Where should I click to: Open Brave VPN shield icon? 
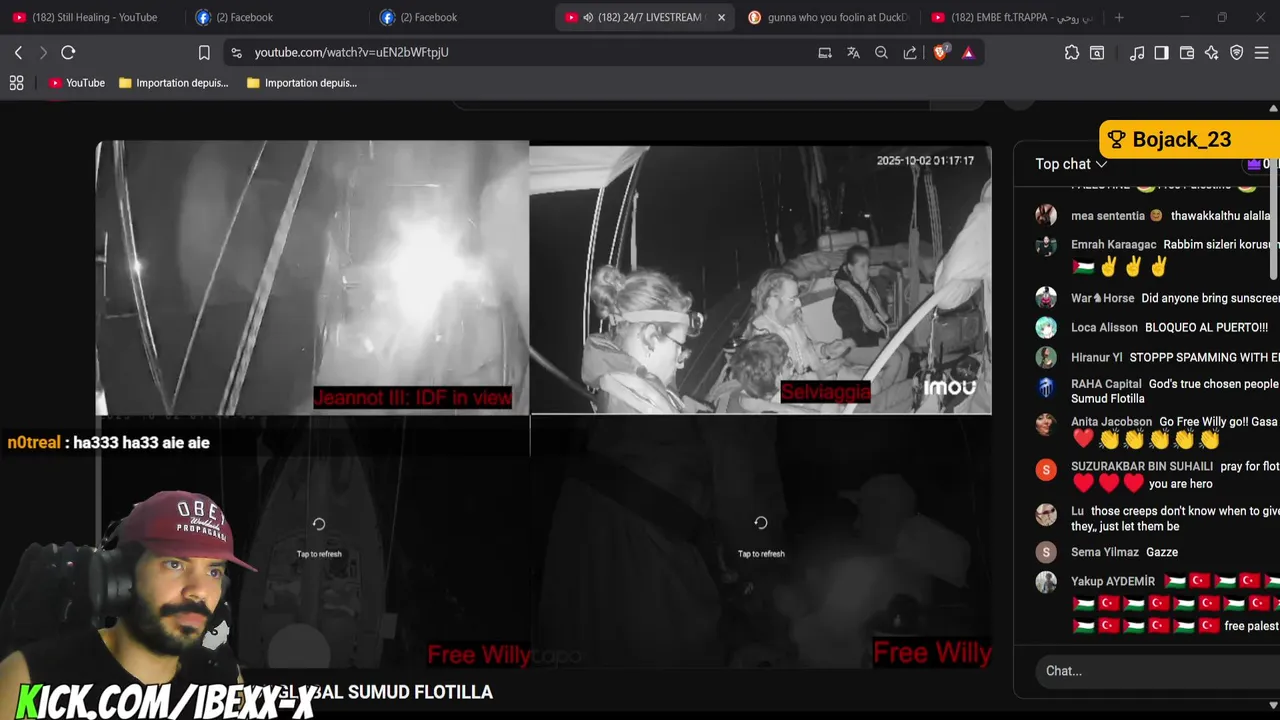click(x=1237, y=53)
